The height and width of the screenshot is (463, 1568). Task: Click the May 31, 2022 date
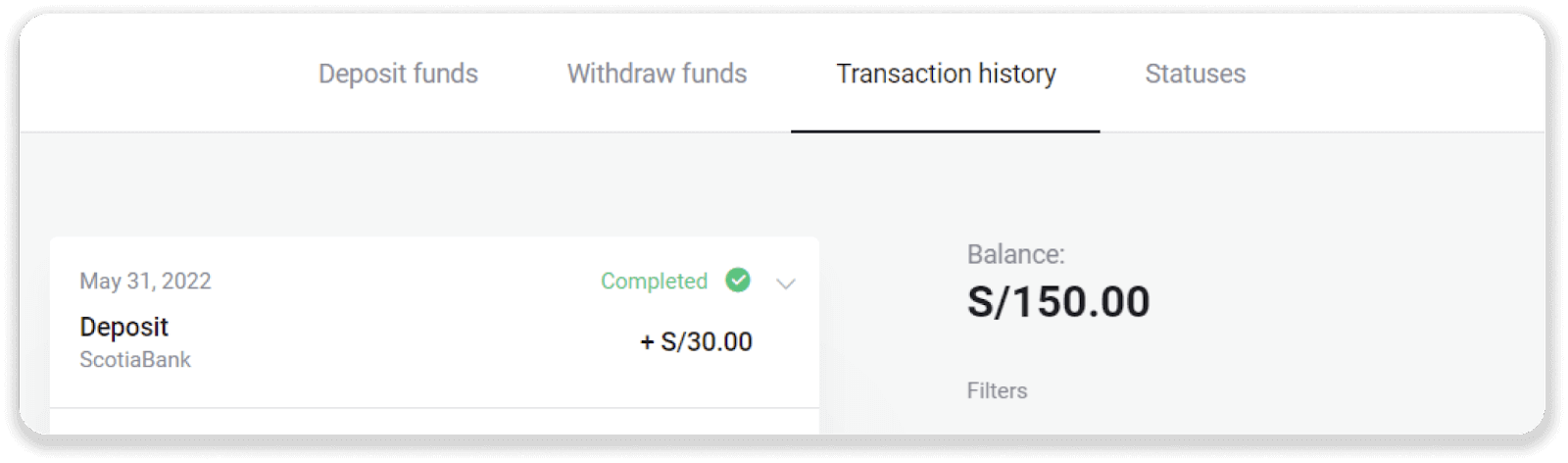tap(145, 282)
